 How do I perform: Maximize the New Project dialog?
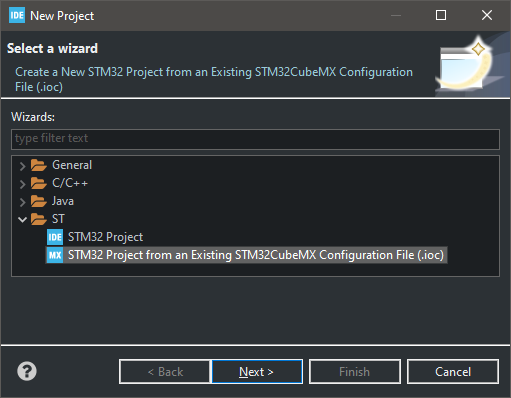click(441, 15)
